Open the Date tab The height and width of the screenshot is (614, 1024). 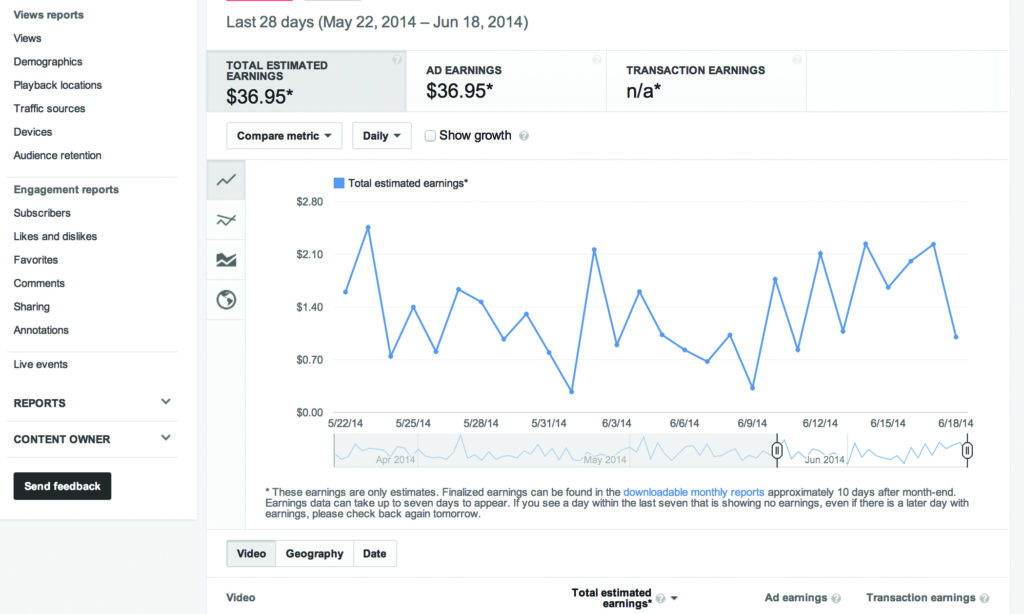click(x=374, y=553)
